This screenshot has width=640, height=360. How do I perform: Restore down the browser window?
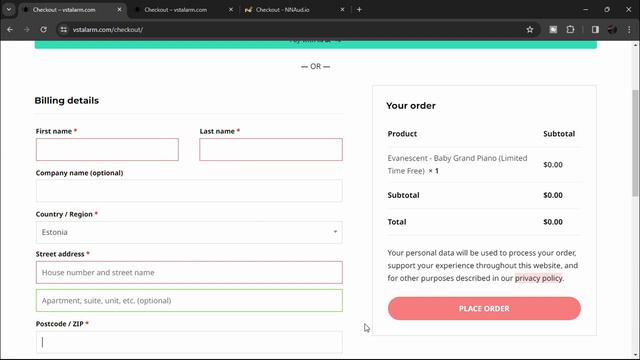tap(607, 9)
